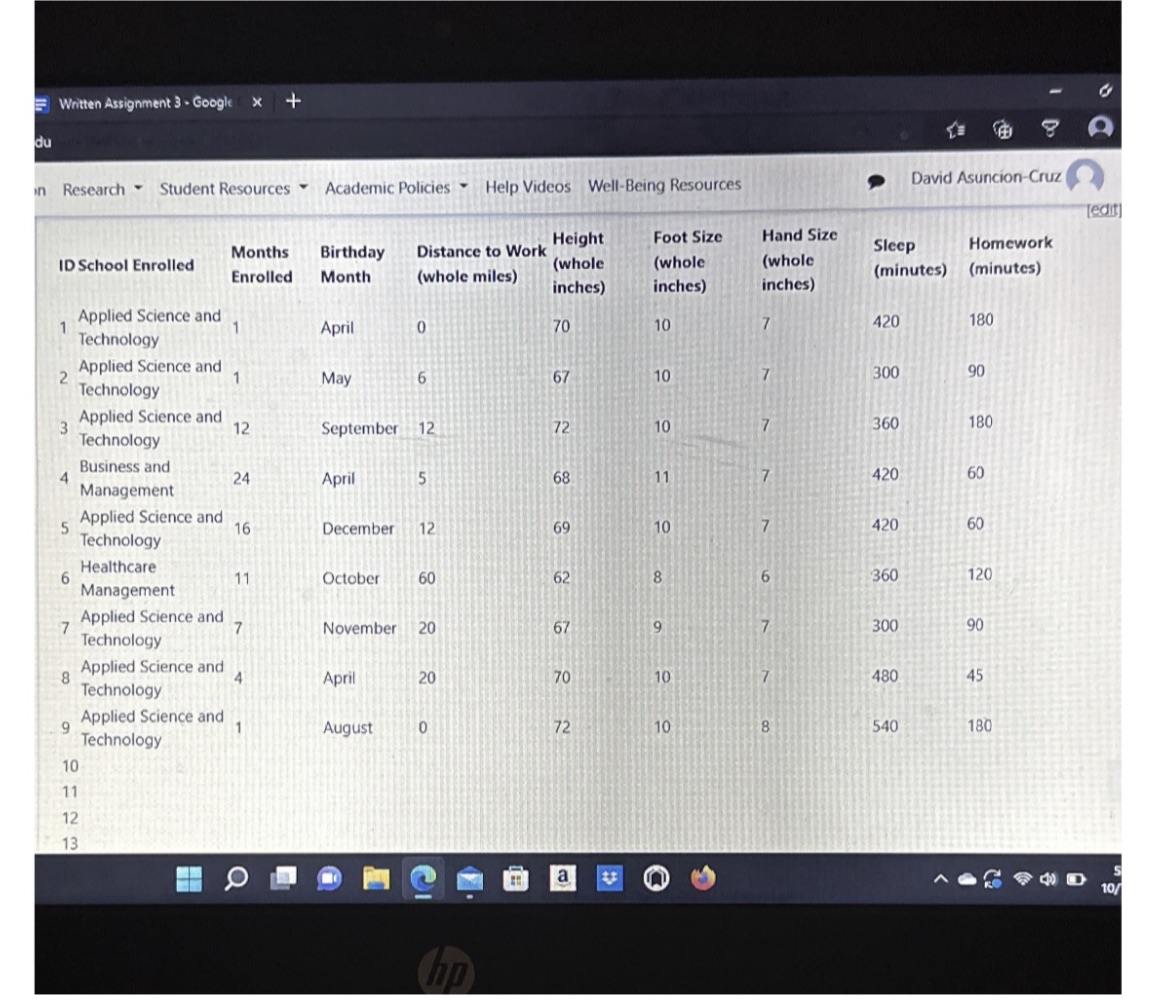Open Task View from the taskbar
Screen dimensions: 1149x1000
pos(283,879)
